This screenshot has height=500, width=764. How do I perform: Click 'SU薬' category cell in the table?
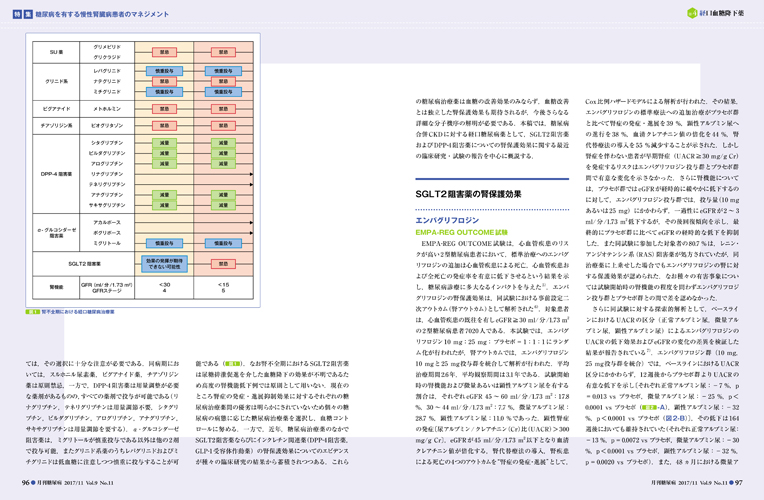pyautogui.click(x=56, y=52)
